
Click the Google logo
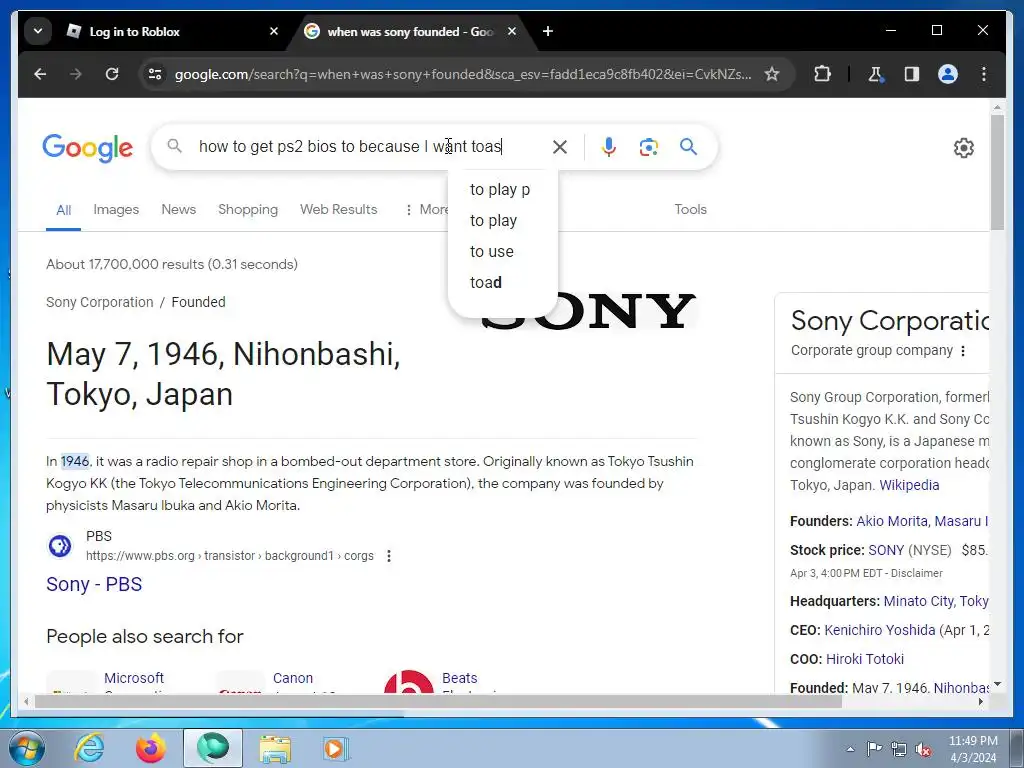point(88,148)
